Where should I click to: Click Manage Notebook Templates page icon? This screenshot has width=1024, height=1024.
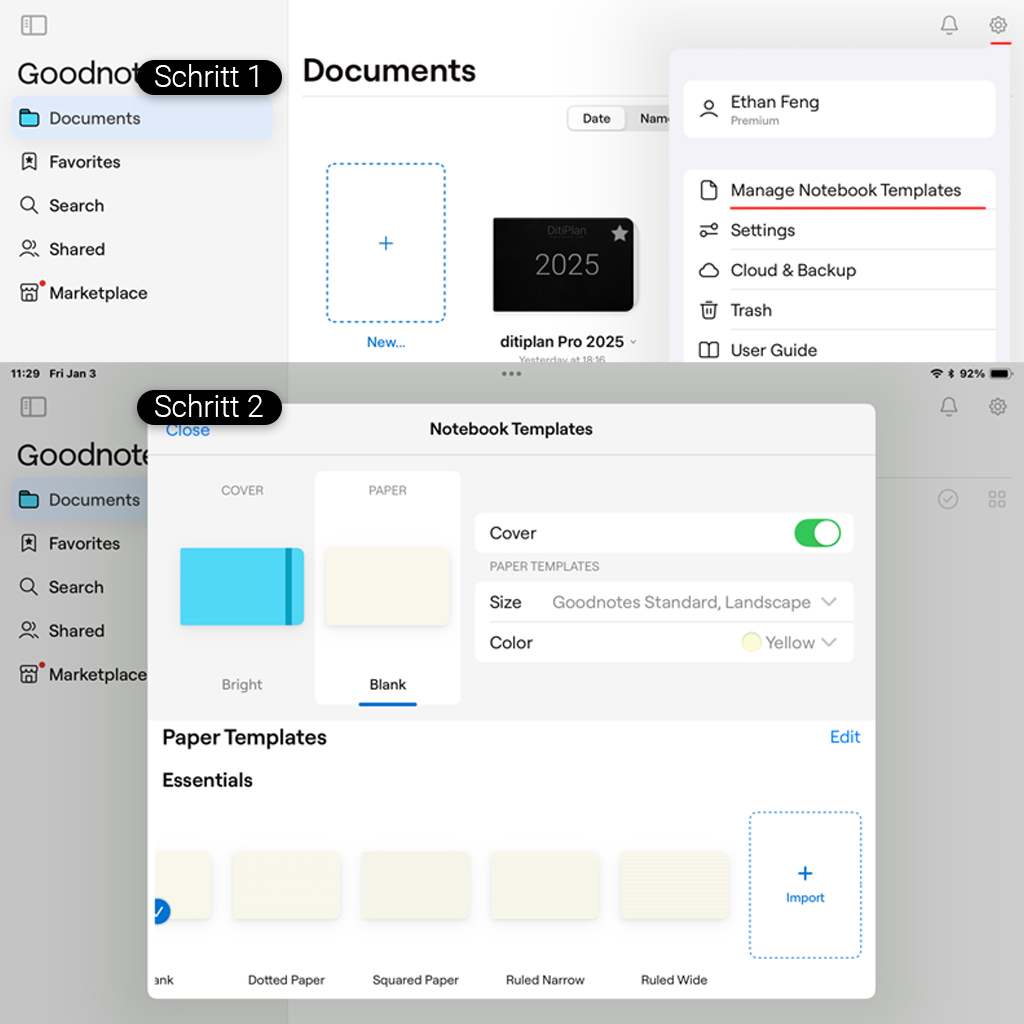[708, 190]
